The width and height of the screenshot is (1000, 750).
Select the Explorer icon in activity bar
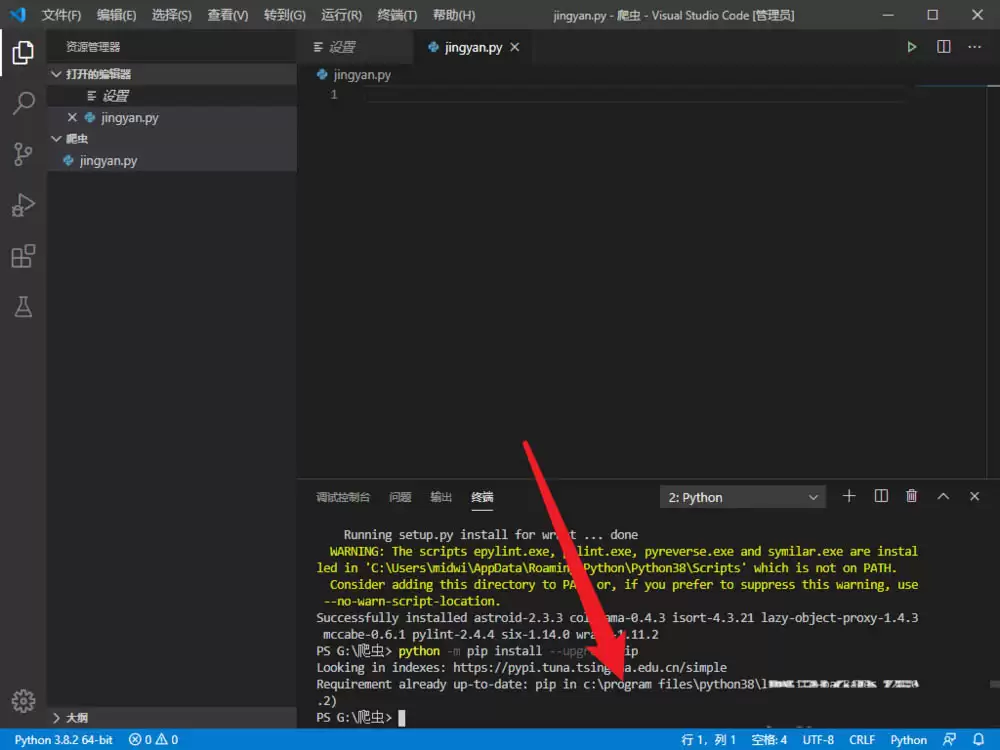22,53
